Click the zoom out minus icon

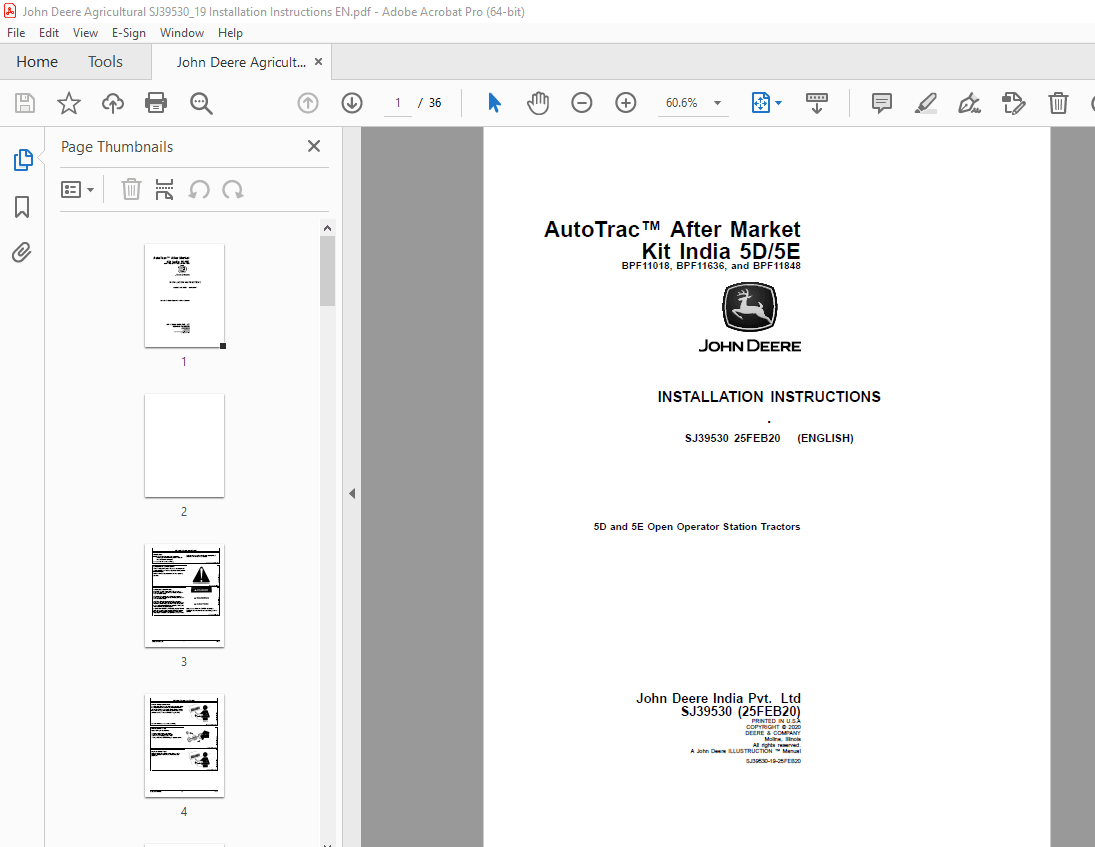pos(582,103)
